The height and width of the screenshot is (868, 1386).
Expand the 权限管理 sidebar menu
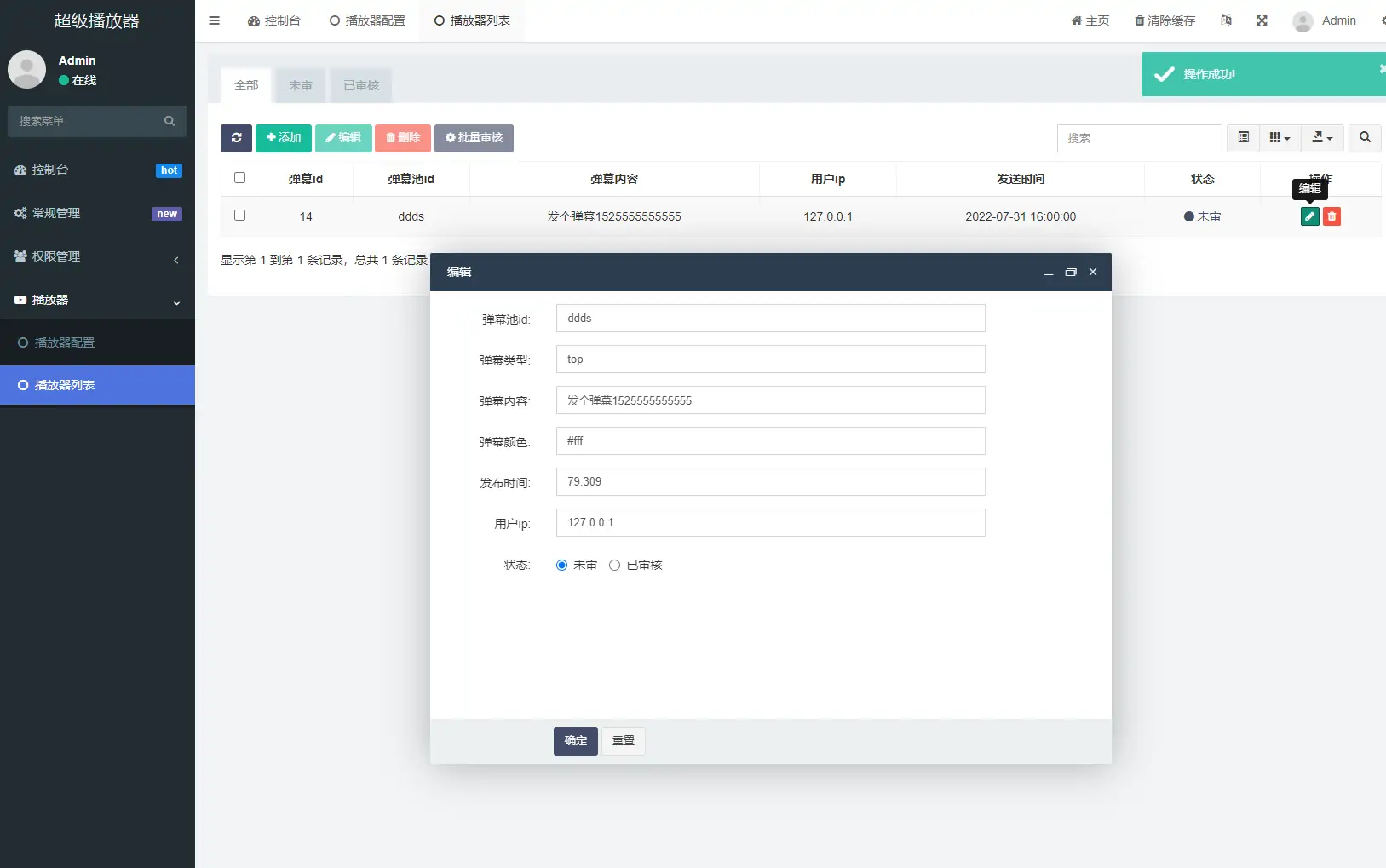97,256
